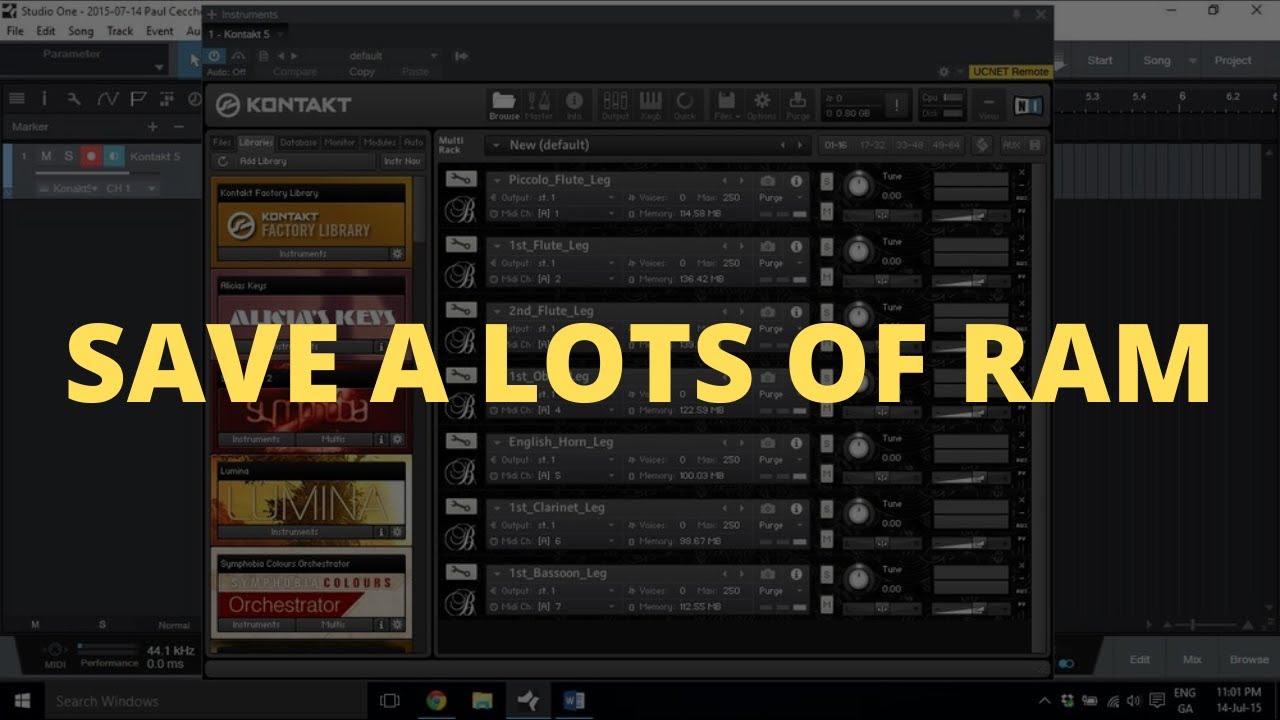This screenshot has width=1280, height=720.
Task: Mute the Kontakt 5 track
Action: 47,156
